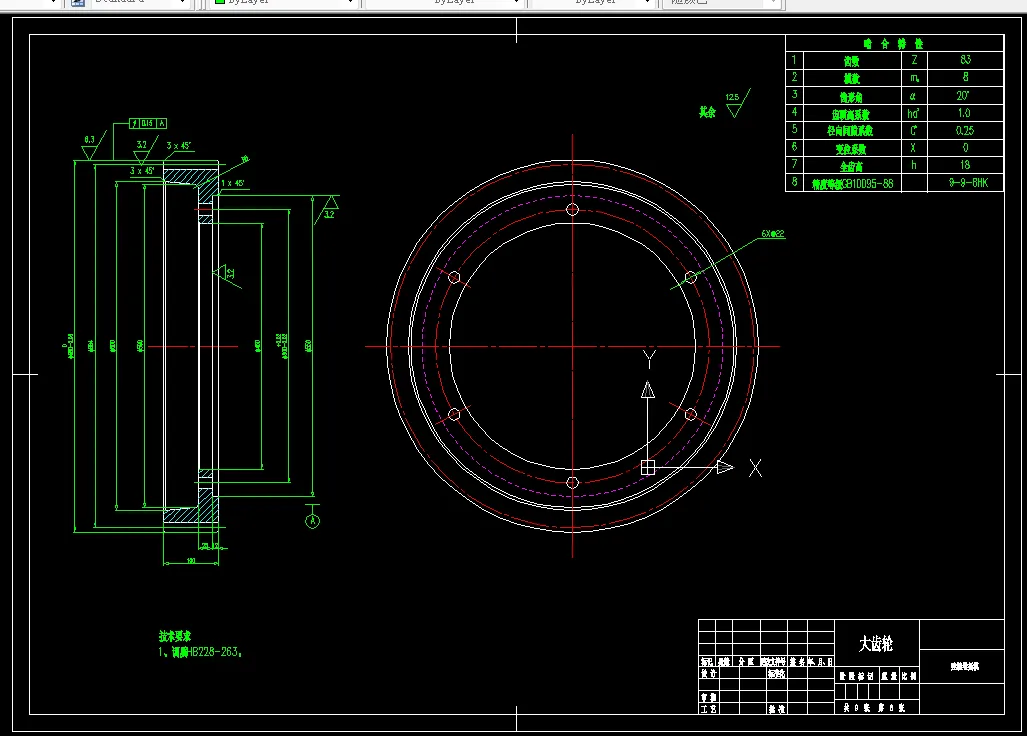Viewport: 1027px width, 736px height.
Task: Click the value 18 in table row 7
Action: (965, 165)
